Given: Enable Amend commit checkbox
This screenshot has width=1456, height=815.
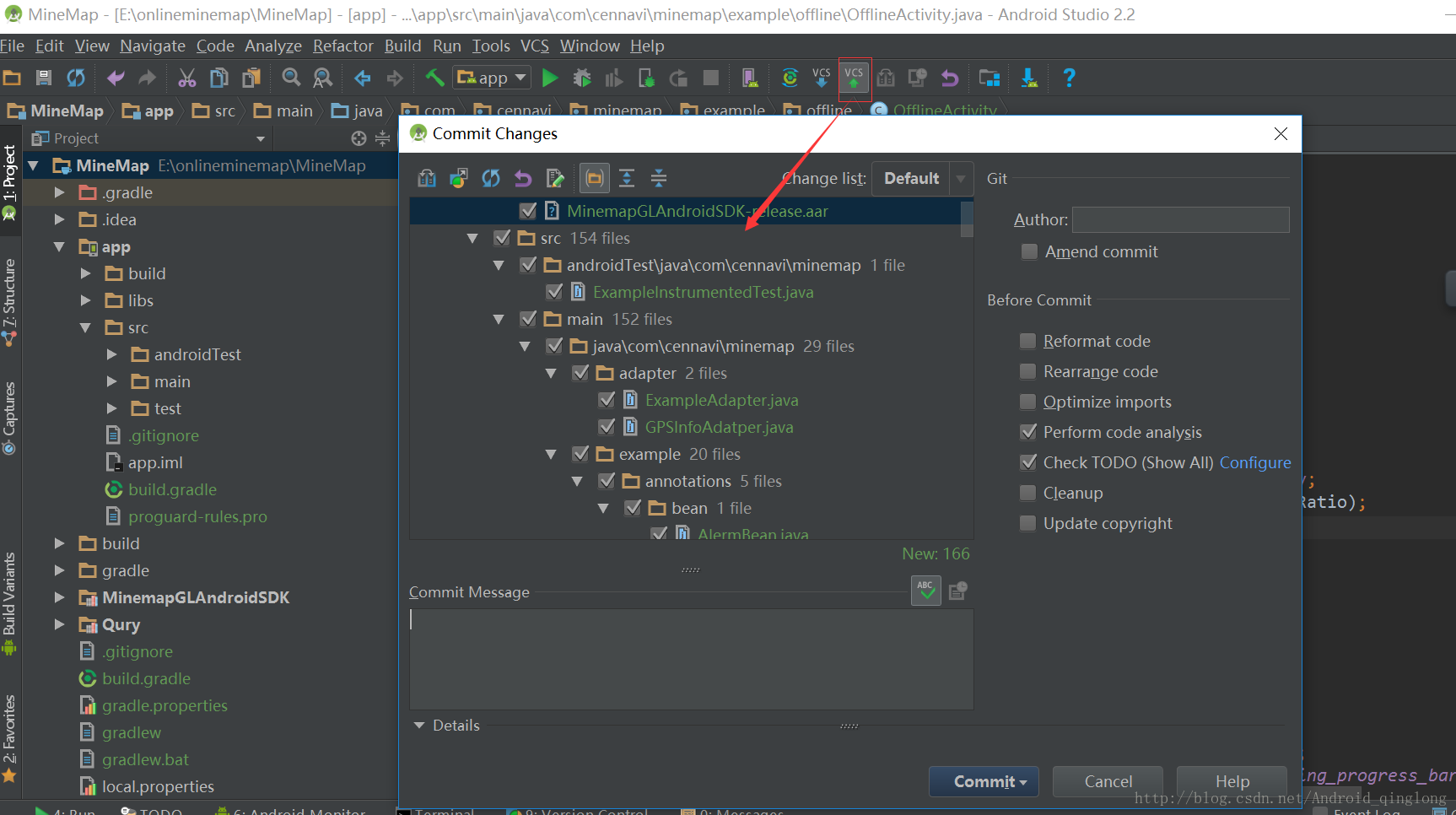Looking at the screenshot, I should pyautogui.click(x=1029, y=251).
